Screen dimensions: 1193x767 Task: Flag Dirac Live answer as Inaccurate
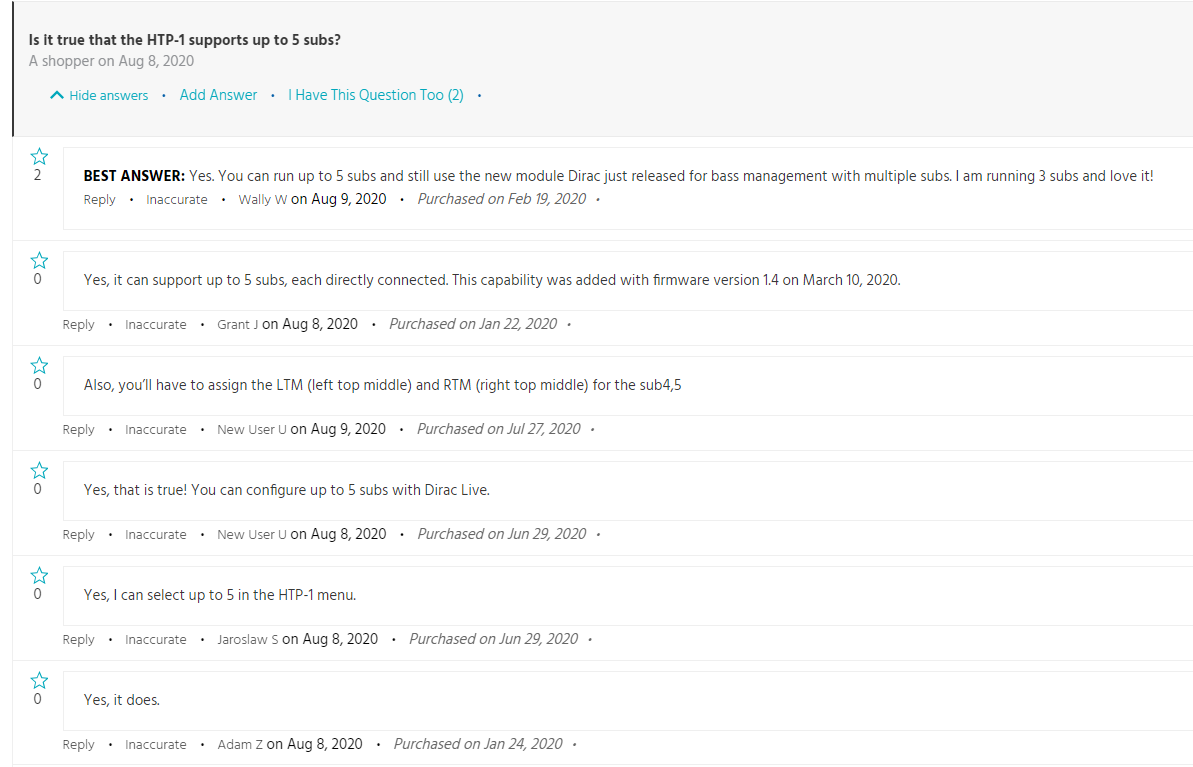point(156,534)
